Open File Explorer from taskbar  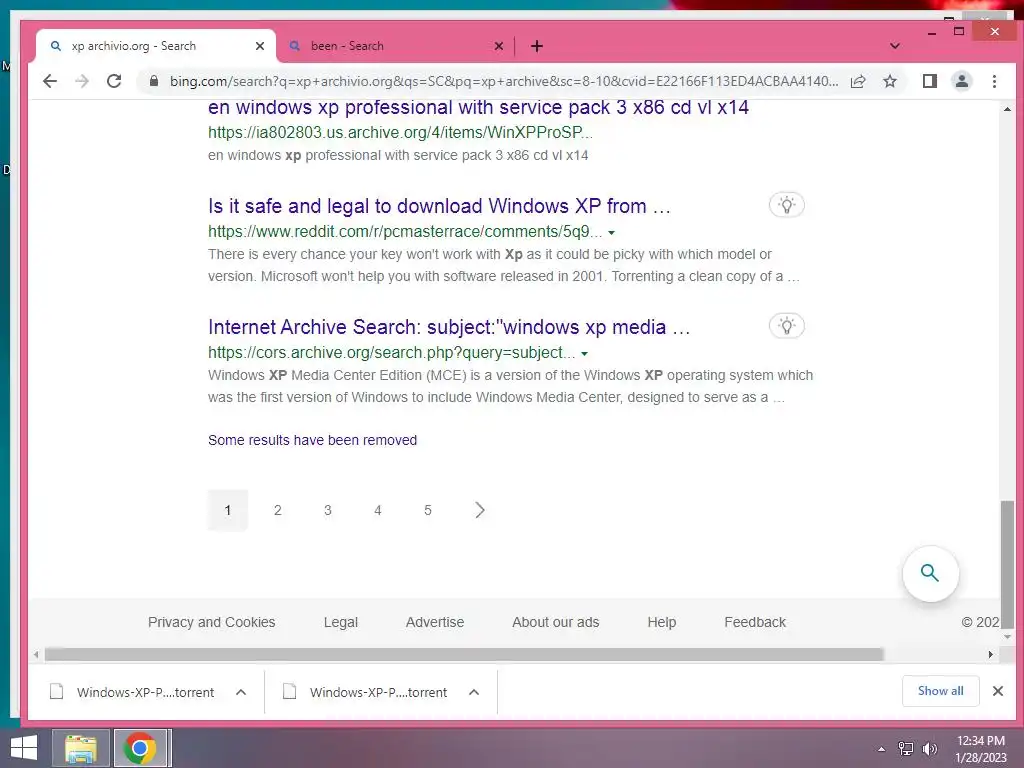tap(80, 748)
